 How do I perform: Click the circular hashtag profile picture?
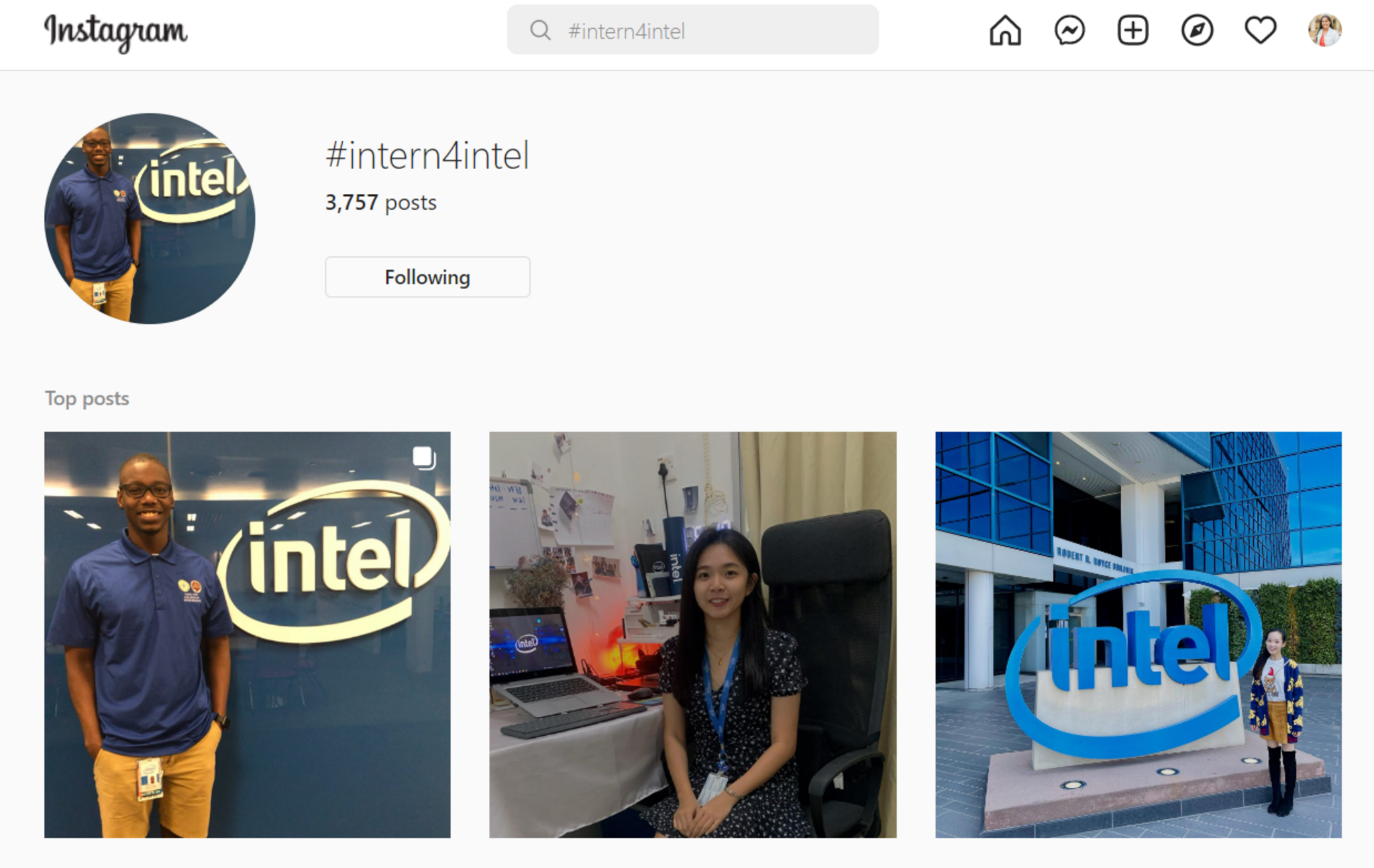pos(150,219)
